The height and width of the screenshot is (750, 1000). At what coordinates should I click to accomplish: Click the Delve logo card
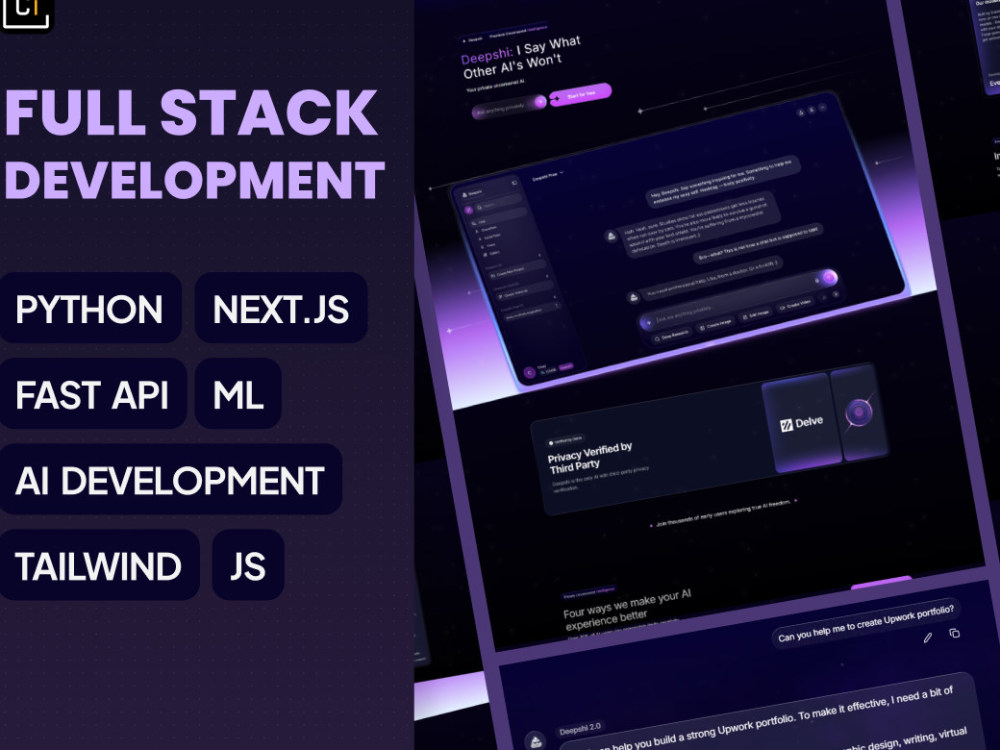pos(801,422)
